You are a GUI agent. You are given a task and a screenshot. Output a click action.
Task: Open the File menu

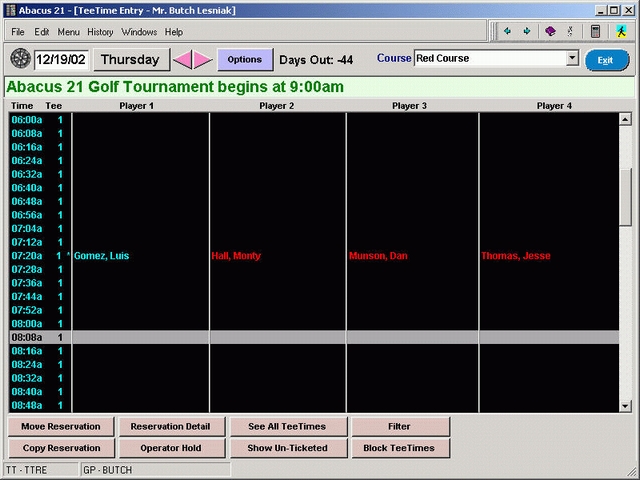click(18, 32)
